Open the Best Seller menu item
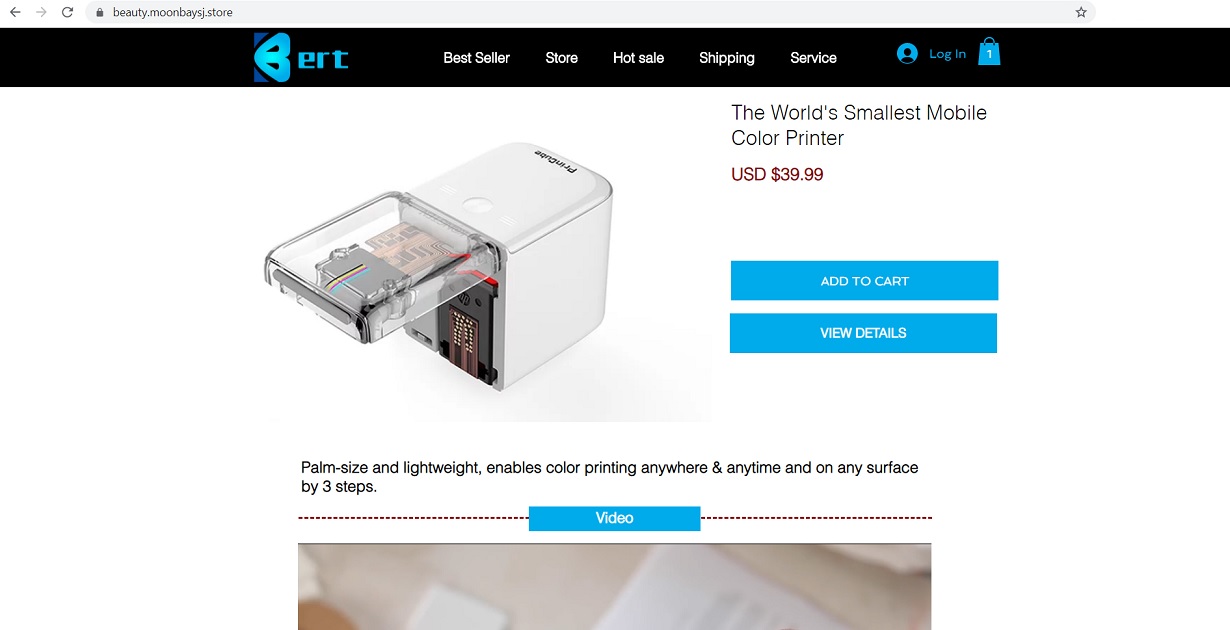This screenshot has height=630, width=1230. click(476, 58)
